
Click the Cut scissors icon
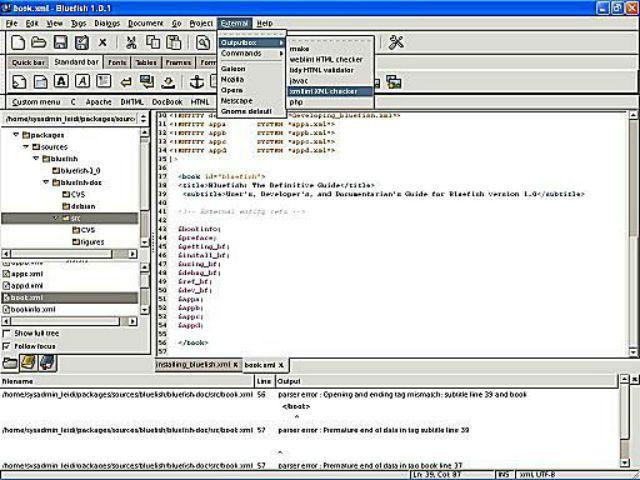pos(131,42)
